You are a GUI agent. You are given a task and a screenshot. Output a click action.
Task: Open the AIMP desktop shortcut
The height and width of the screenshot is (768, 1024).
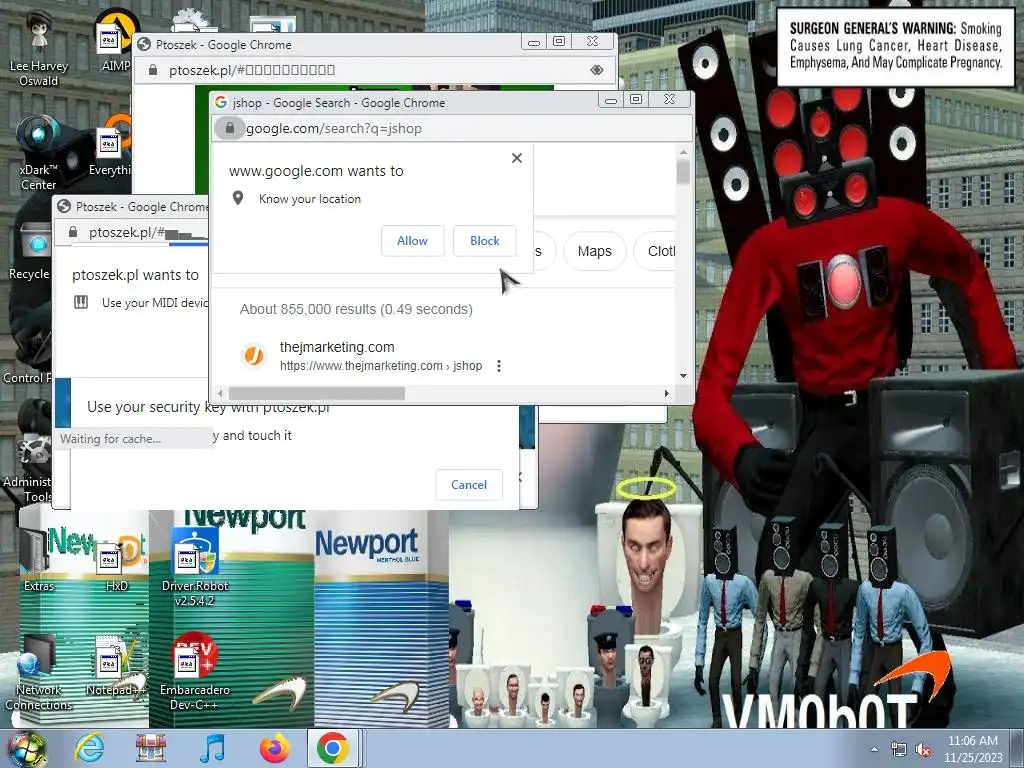[x=115, y=42]
